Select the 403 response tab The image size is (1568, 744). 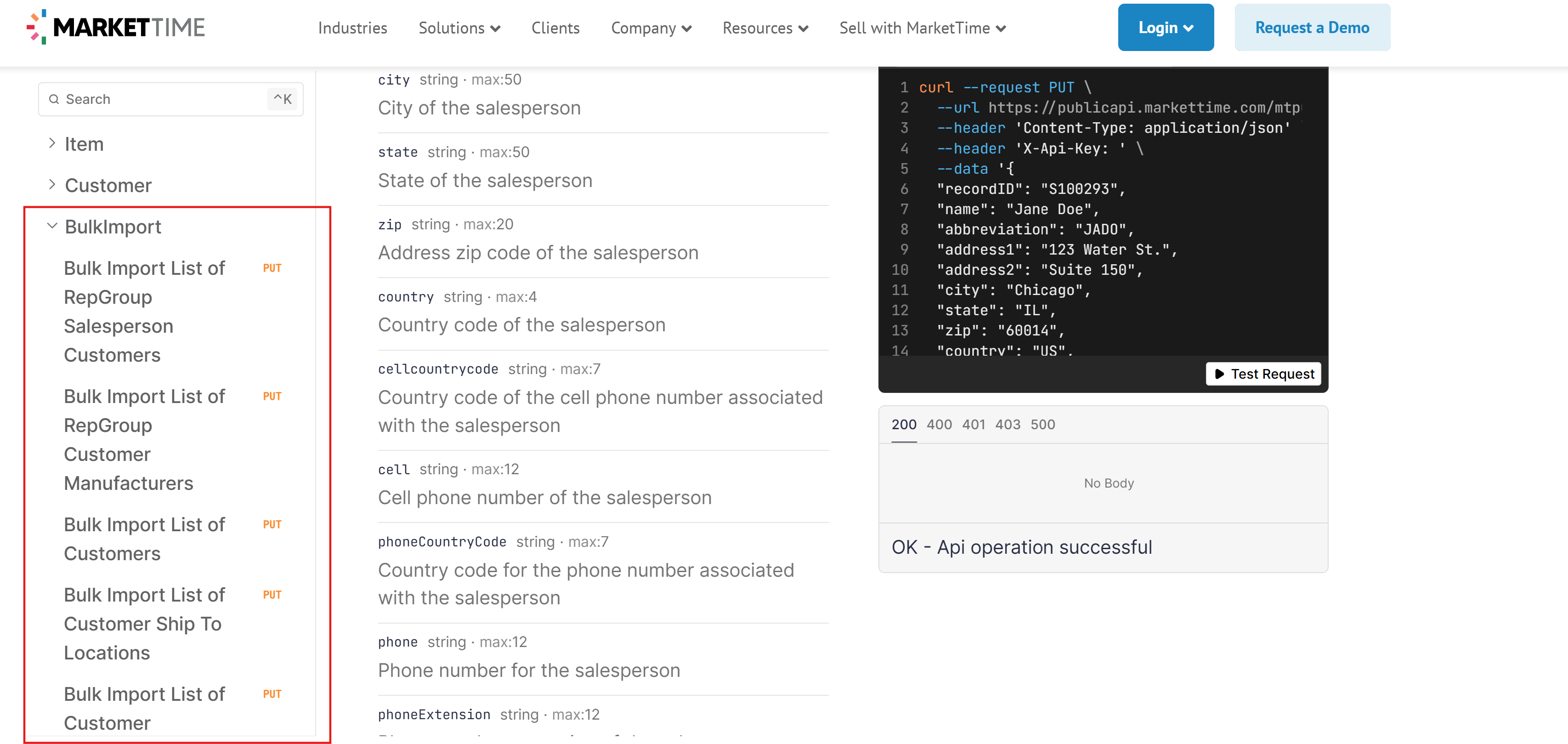[x=1008, y=424]
